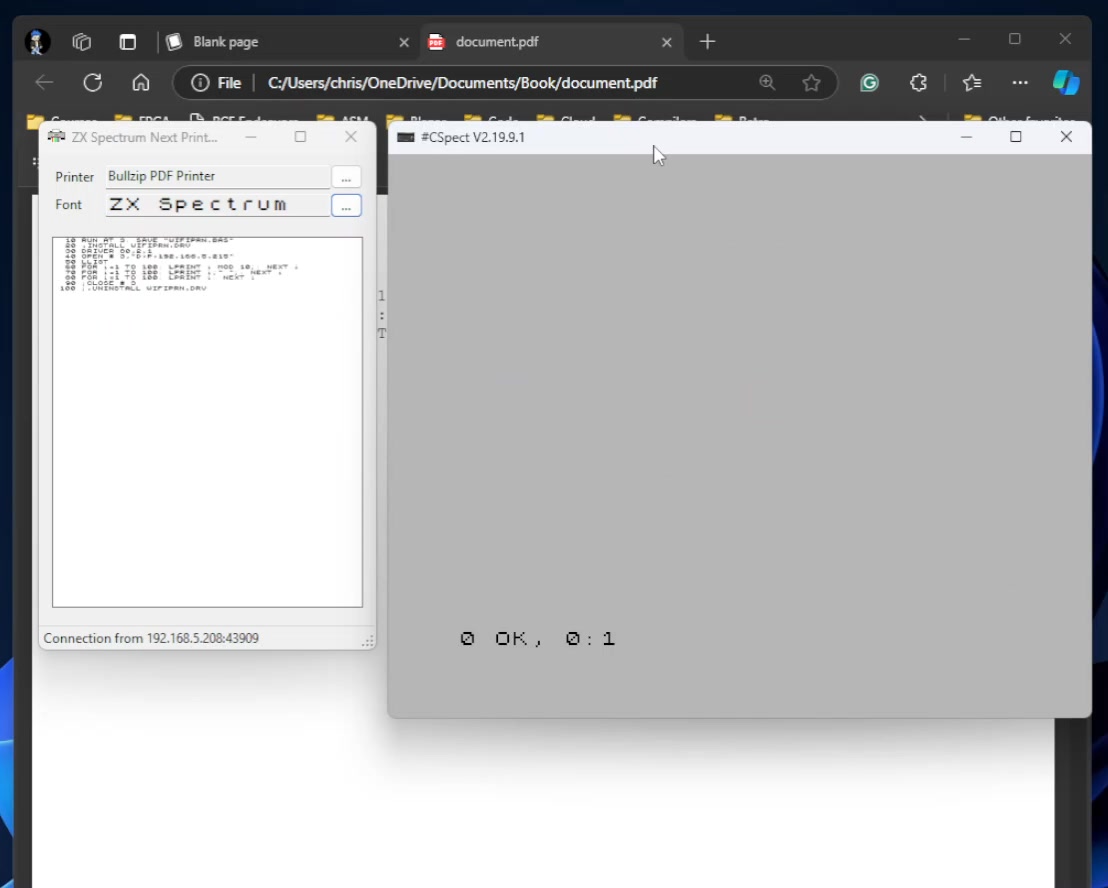Click the print preview listing page

207,422
